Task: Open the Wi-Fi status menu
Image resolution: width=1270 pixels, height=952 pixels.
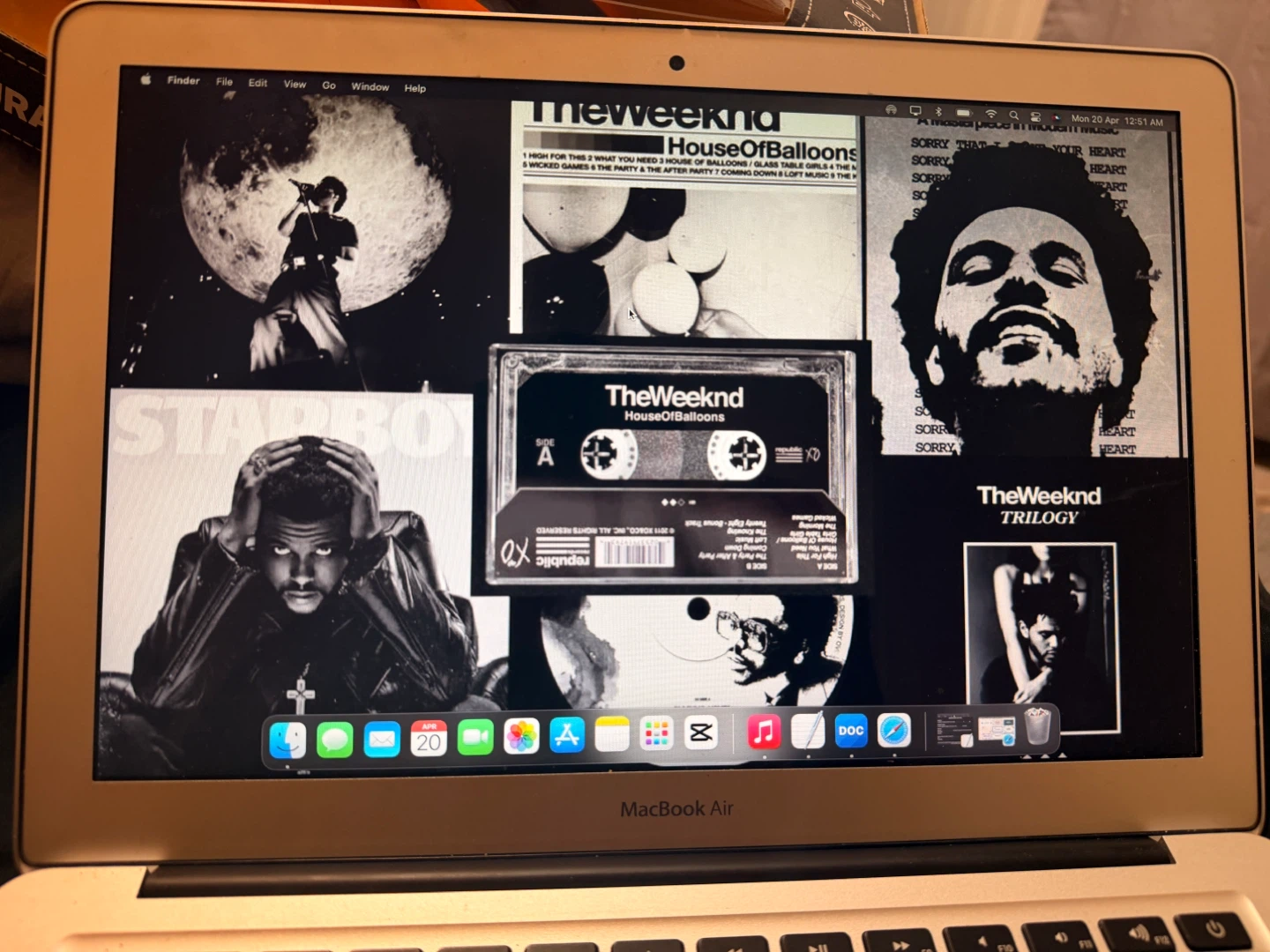Action: click(991, 114)
